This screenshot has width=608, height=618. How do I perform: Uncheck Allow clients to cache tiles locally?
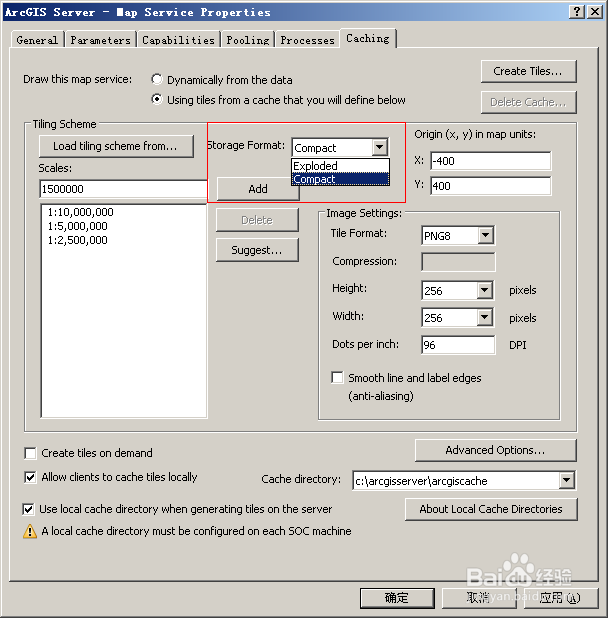(x=30, y=477)
